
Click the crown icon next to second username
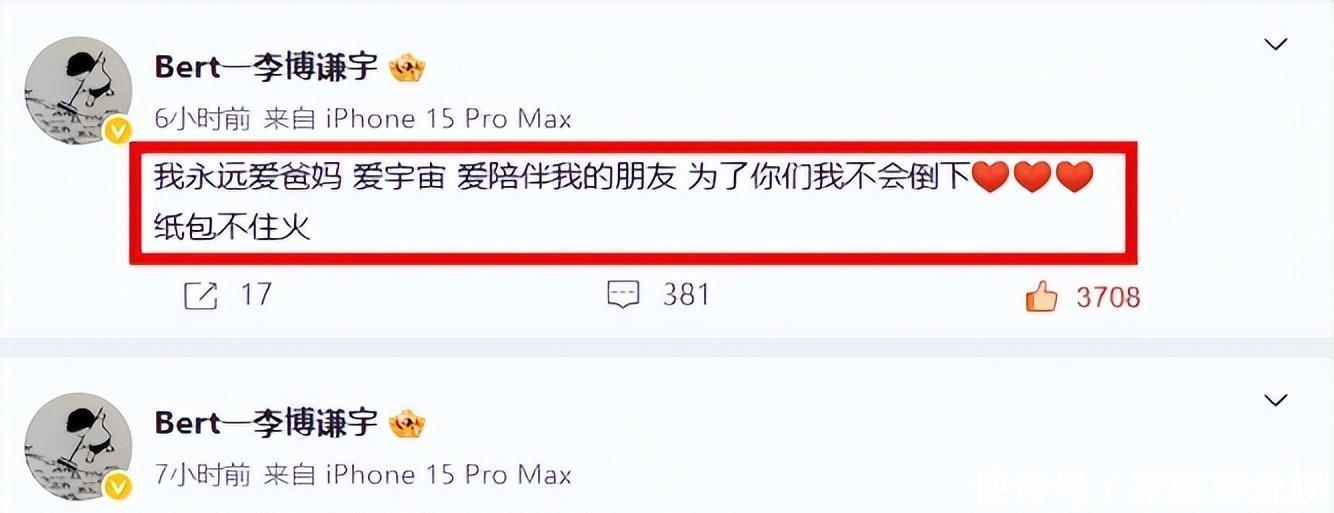[408, 423]
